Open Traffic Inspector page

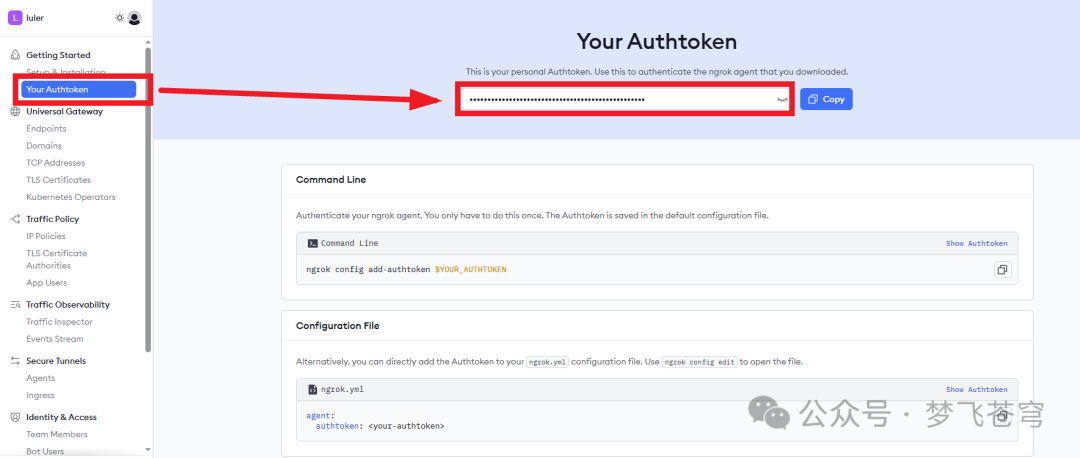point(59,322)
